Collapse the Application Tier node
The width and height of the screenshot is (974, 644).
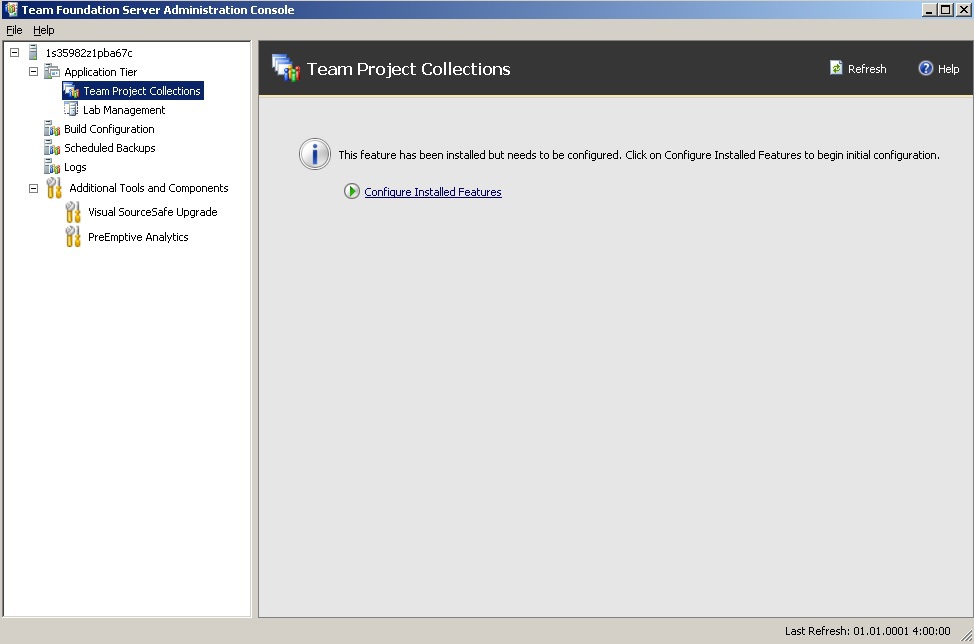pyautogui.click(x=34, y=72)
